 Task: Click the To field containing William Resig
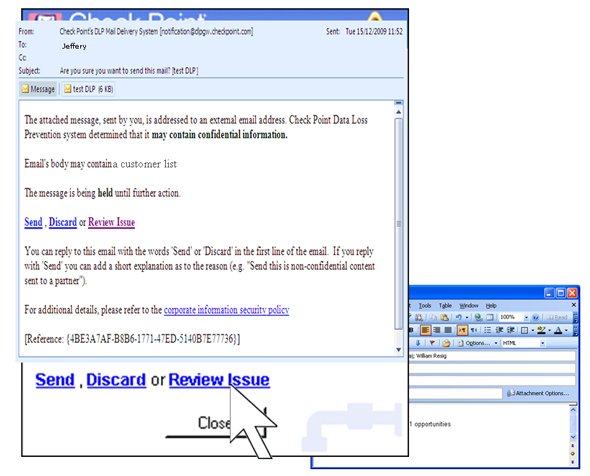click(x=492, y=356)
